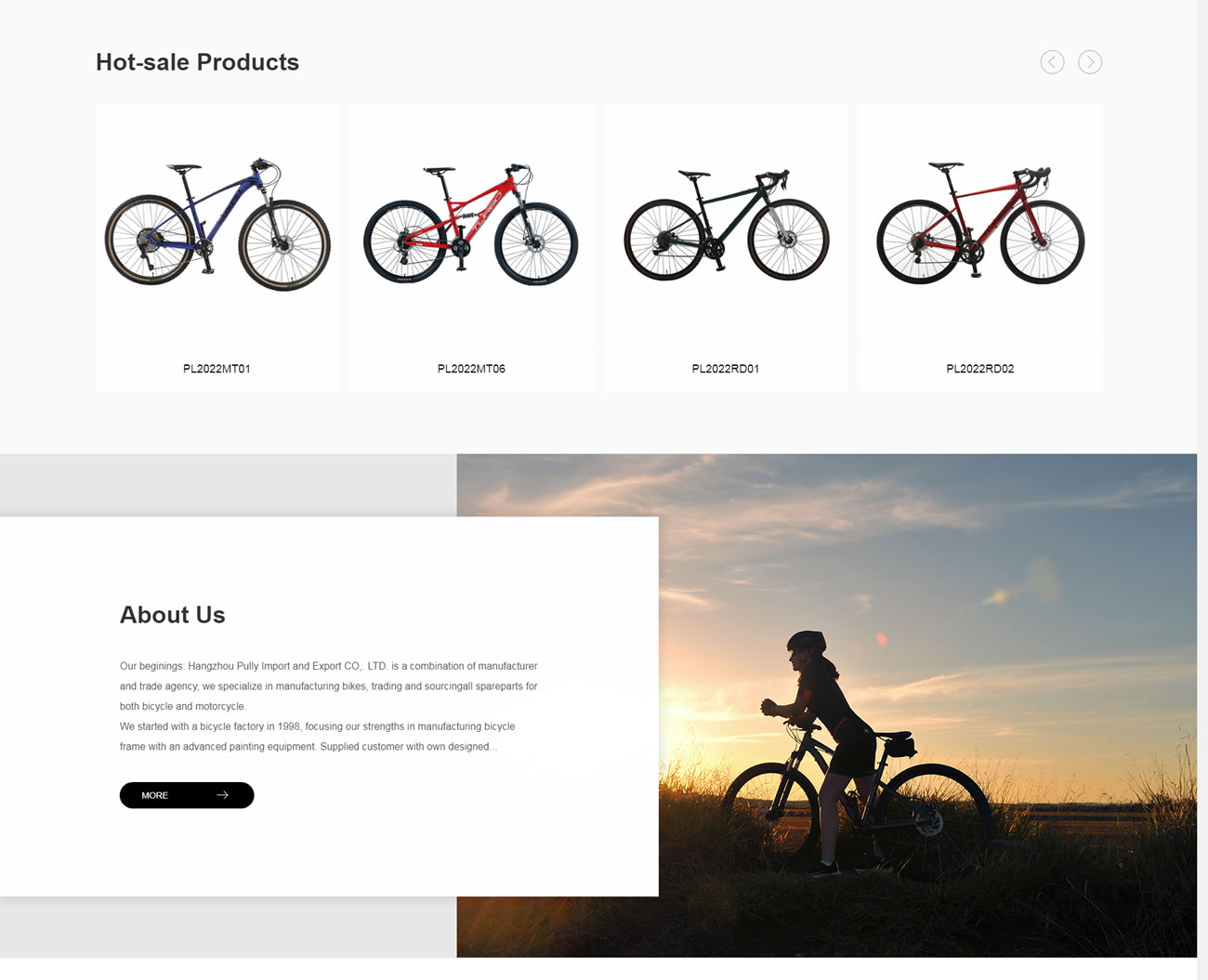Click the front wheel of the blue PL2022MT01 bike

[x=284, y=245]
